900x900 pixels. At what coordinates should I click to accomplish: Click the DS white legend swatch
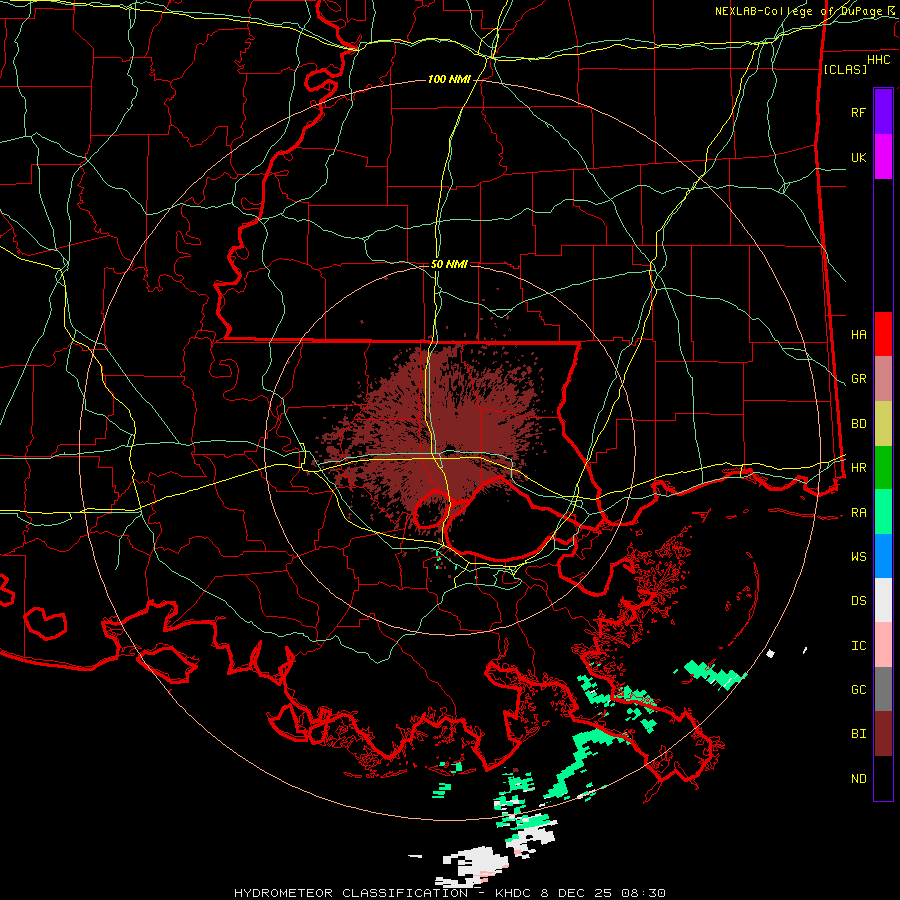pos(883,600)
